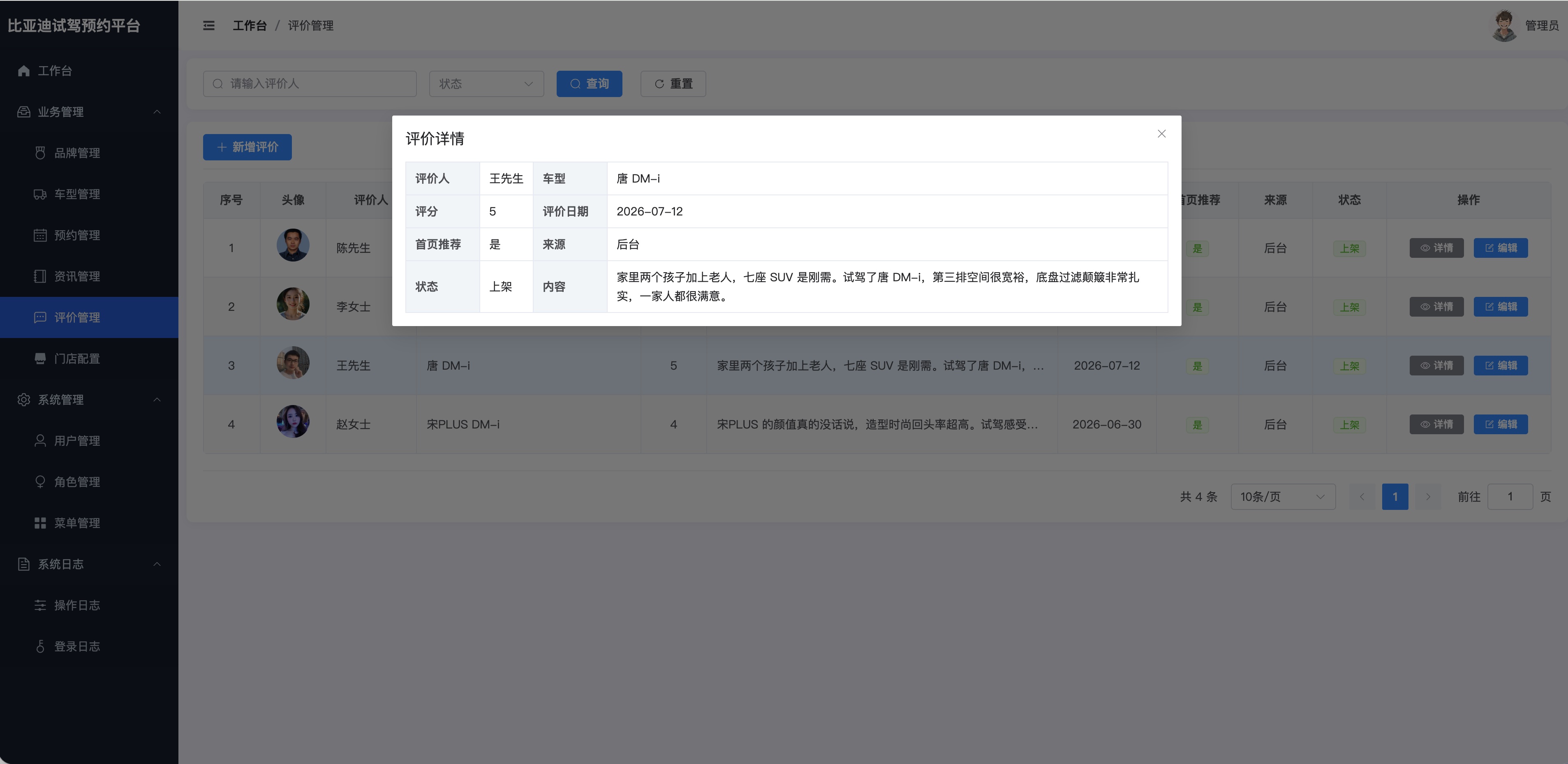Click 共 4 条 total count text

pyautogui.click(x=1198, y=497)
